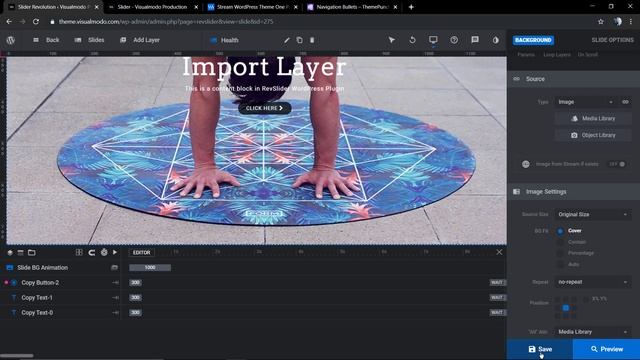
Task: Select the Copy Text-1 layer
Action: (60, 298)
